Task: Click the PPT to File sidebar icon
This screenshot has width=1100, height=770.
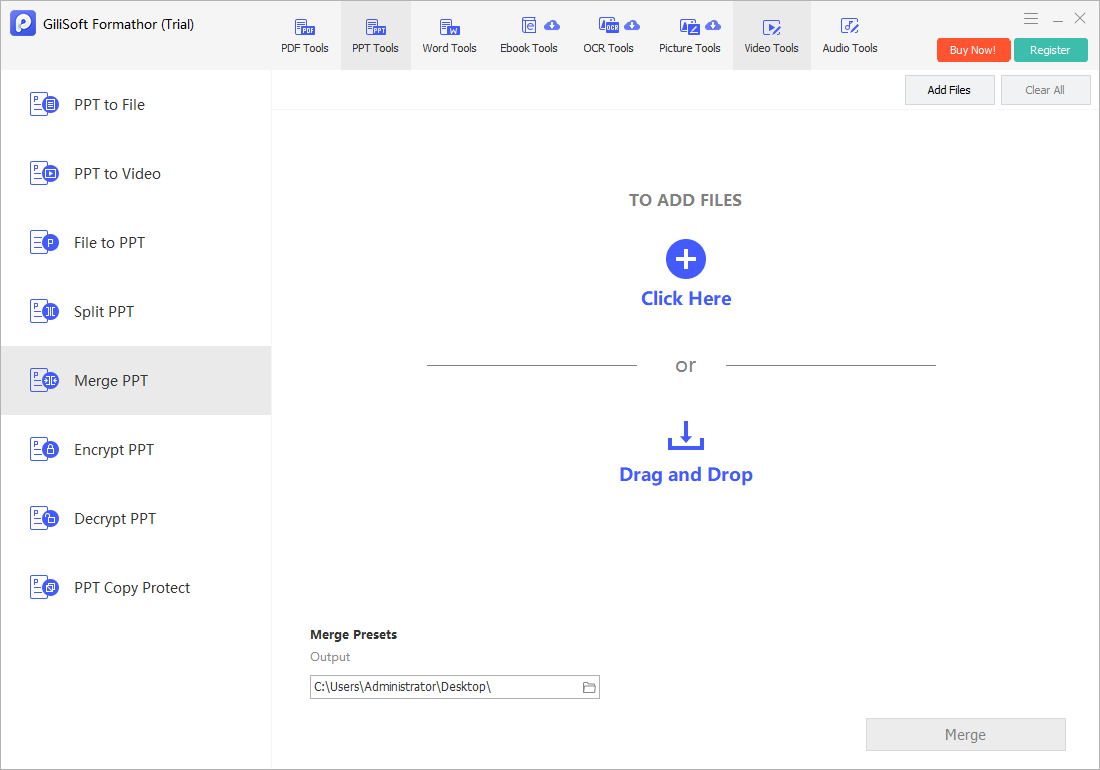Action: coord(44,104)
